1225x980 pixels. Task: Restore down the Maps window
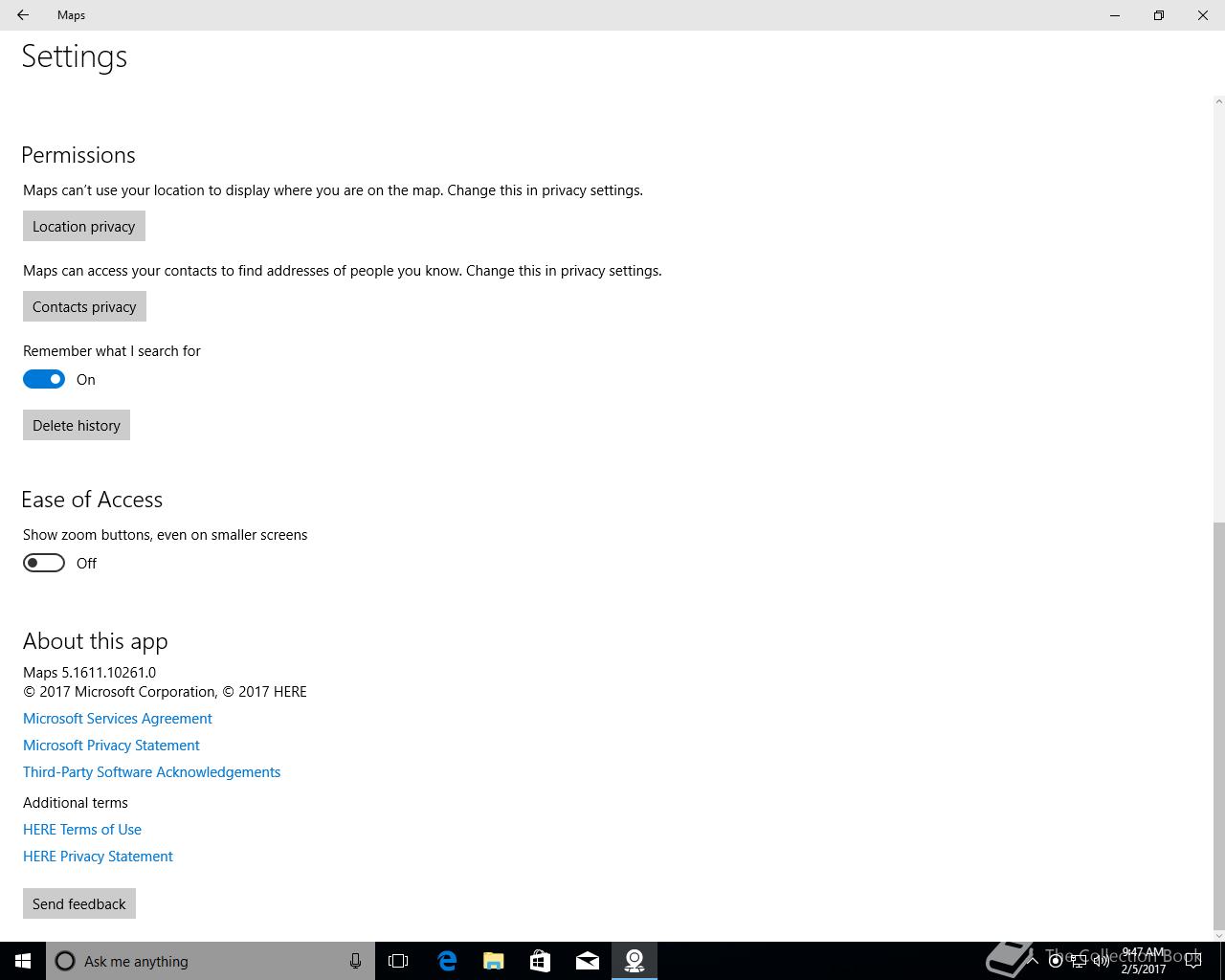(1159, 15)
